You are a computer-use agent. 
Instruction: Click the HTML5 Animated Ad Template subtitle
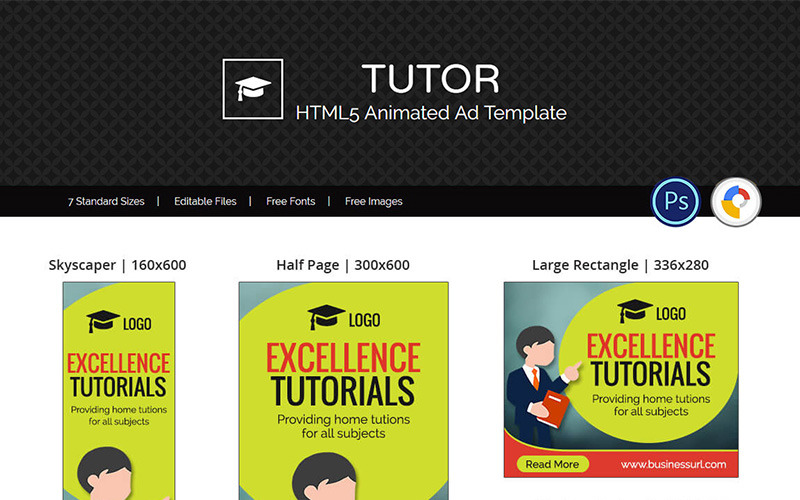point(431,113)
